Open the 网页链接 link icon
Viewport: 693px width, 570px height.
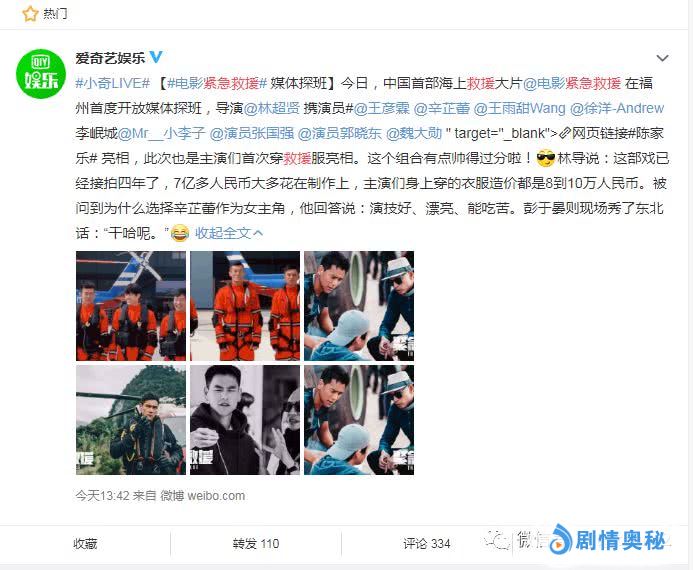pyautogui.click(x=565, y=133)
